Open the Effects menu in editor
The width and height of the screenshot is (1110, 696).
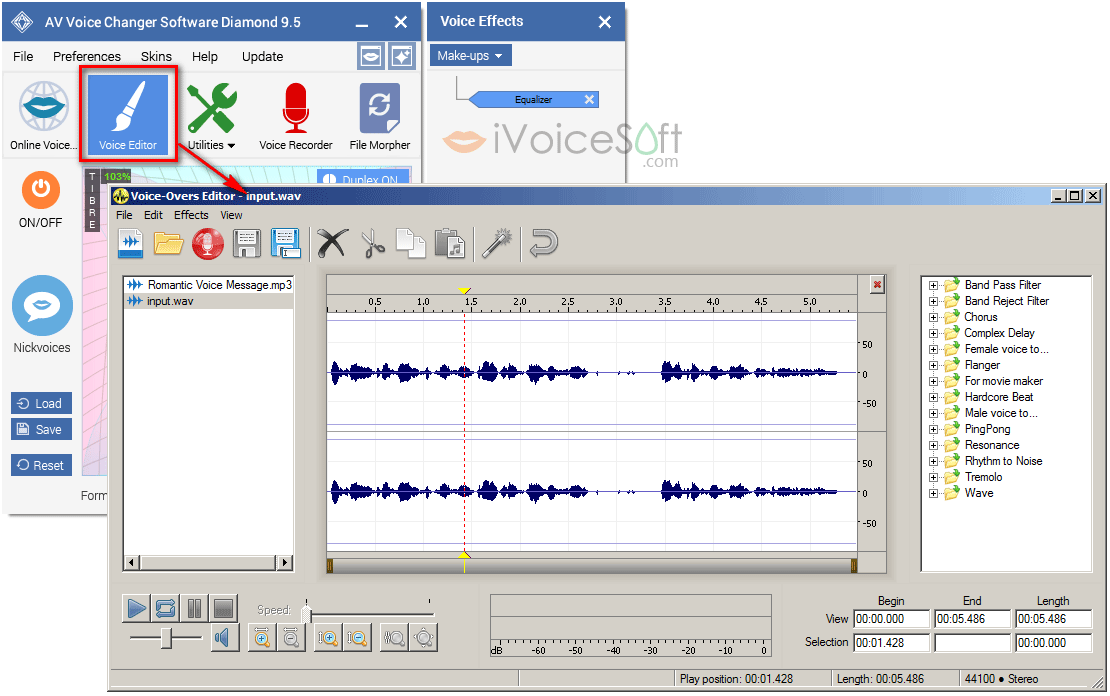coord(191,215)
